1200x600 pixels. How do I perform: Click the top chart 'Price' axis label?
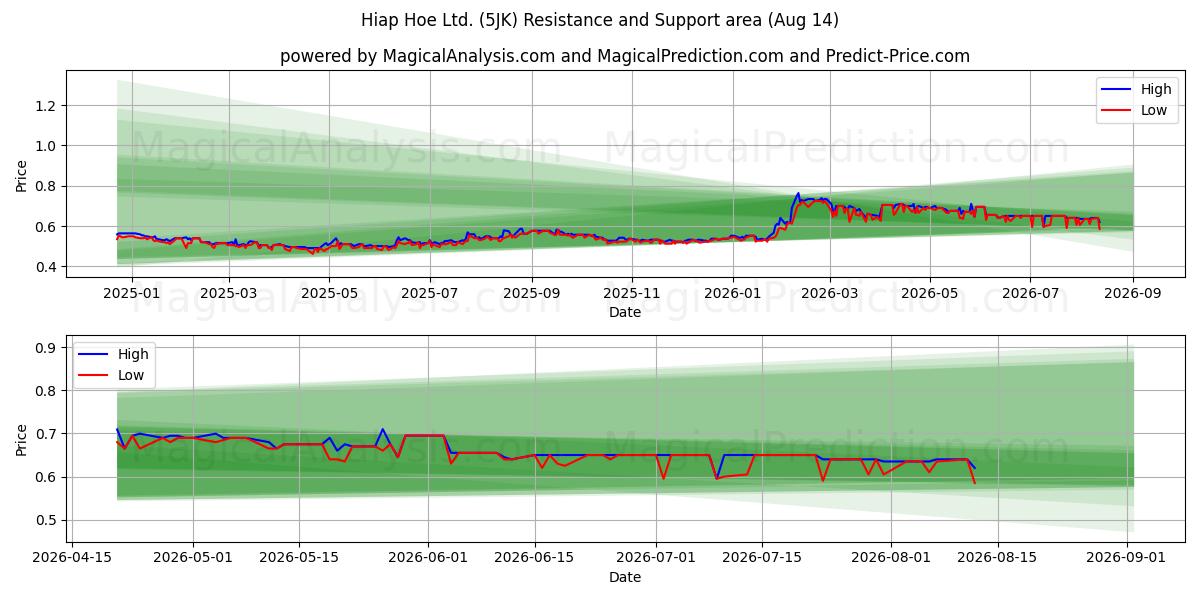tap(22, 174)
